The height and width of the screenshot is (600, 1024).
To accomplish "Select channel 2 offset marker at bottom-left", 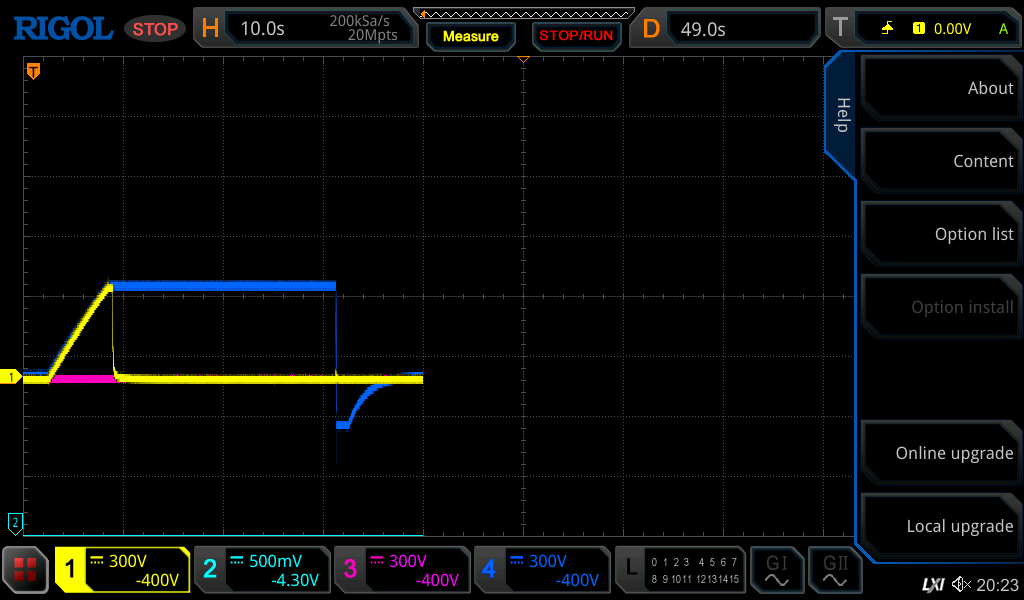I will point(14,522).
